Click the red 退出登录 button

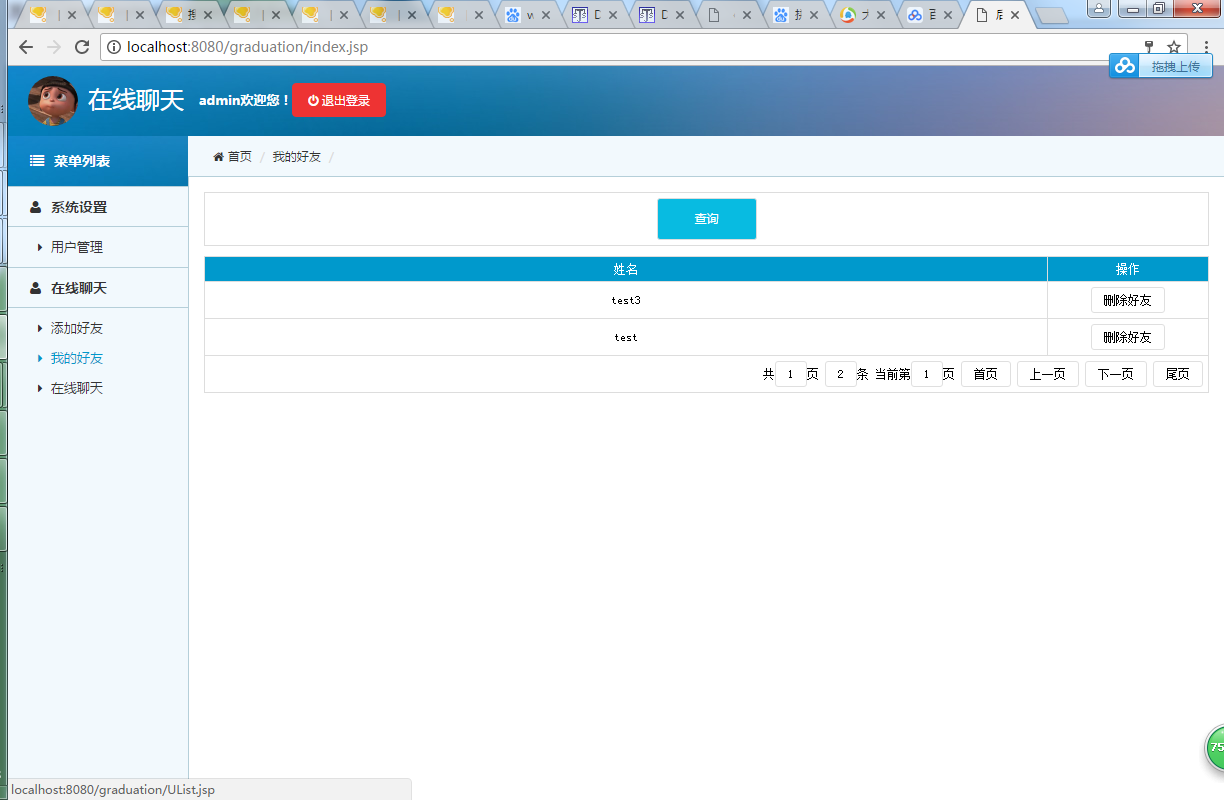coord(339,101)
